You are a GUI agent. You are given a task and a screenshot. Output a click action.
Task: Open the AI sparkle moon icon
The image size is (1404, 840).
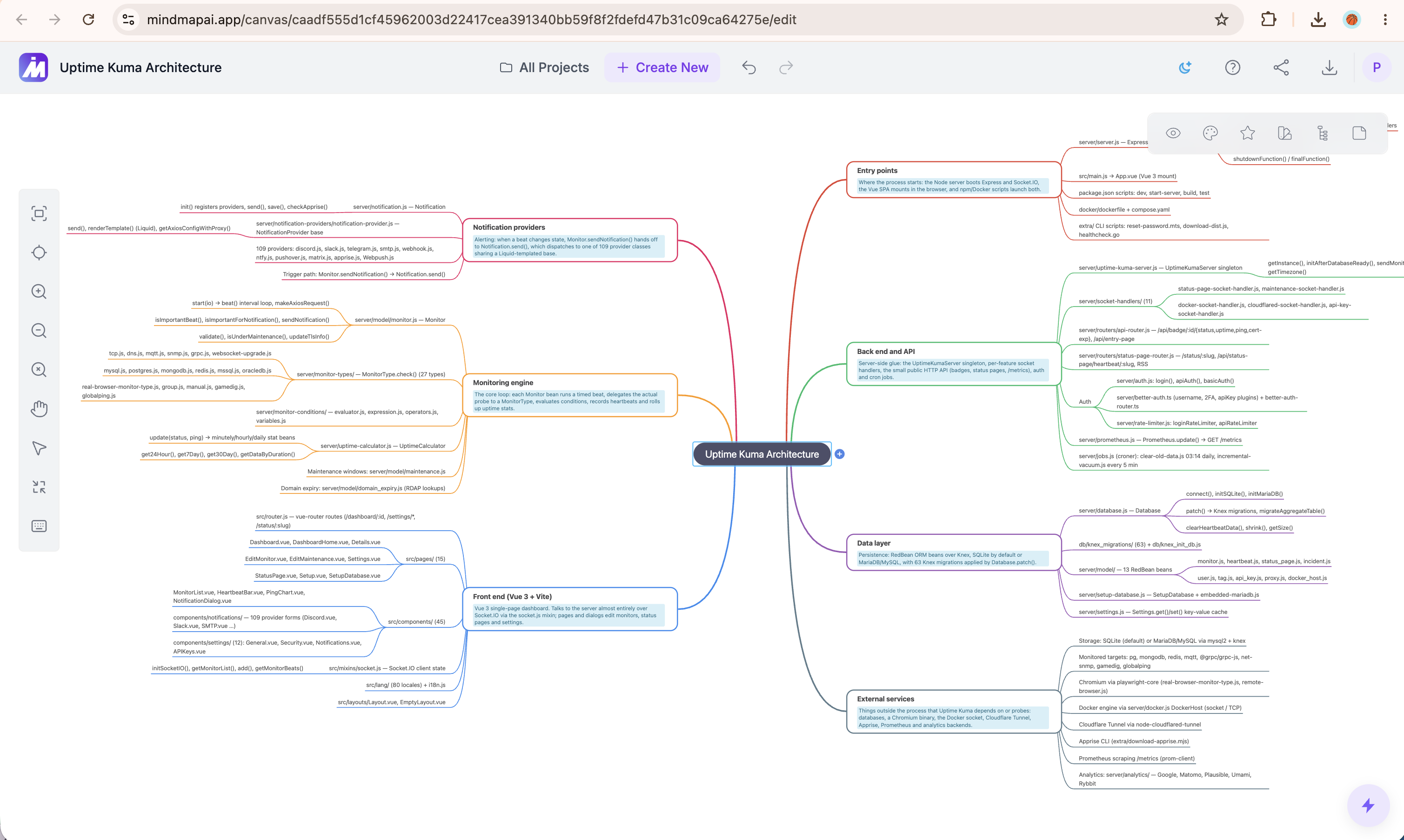1184,67
